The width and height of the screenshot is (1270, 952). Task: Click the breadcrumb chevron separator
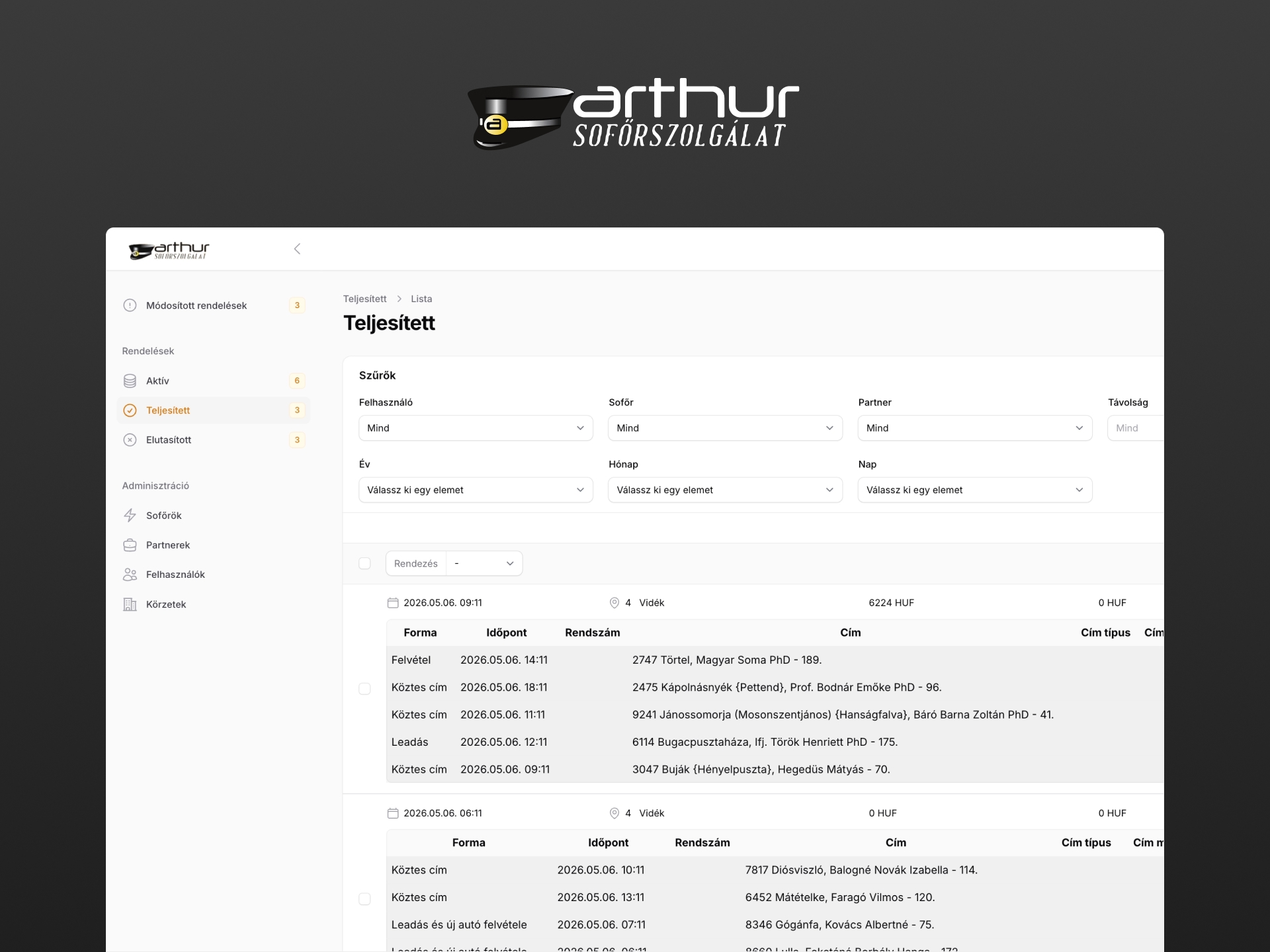(x=399, y=299)
